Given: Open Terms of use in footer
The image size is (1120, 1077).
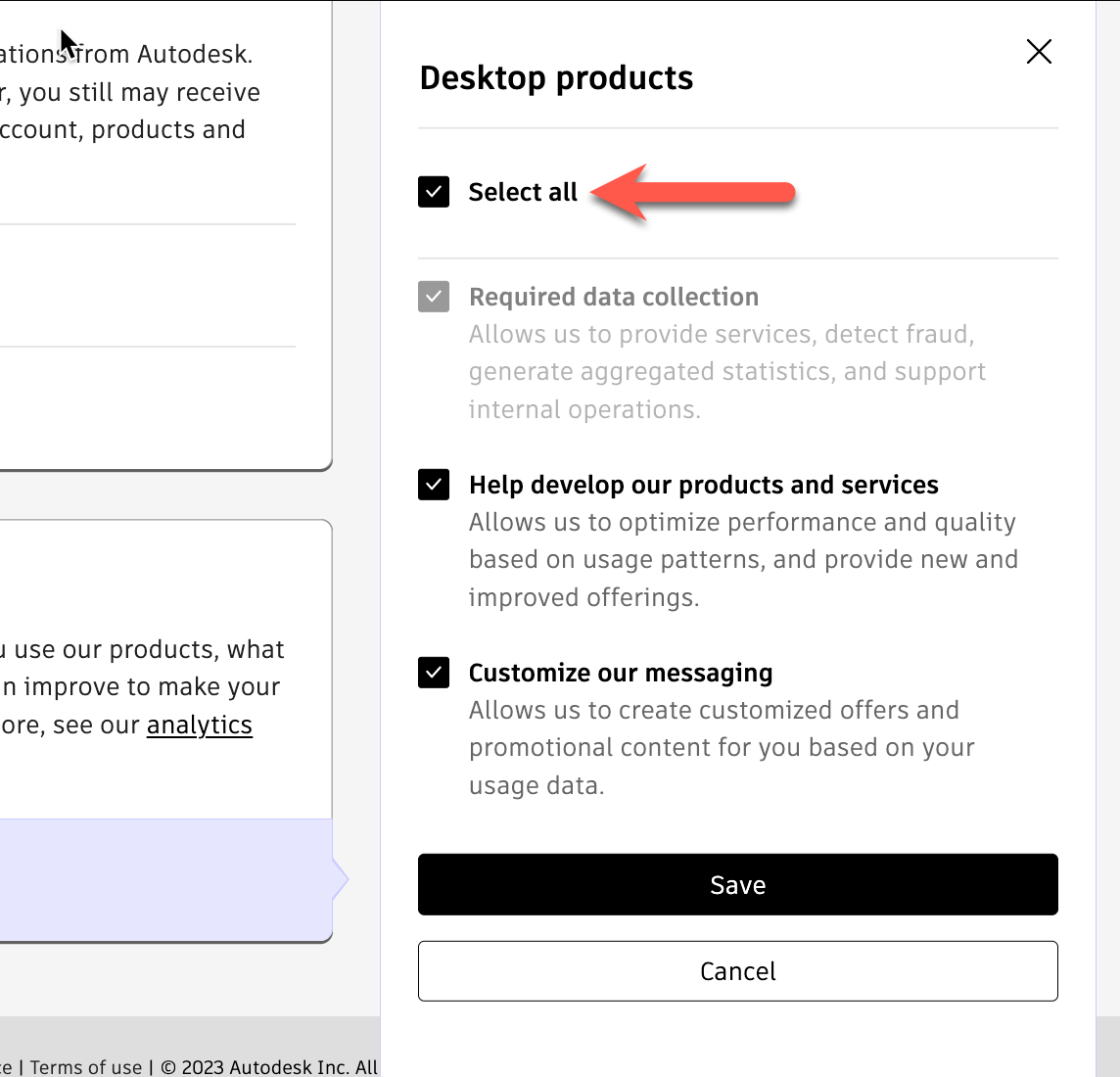Looking at the screenshot, I should (x=86, y=1067).
